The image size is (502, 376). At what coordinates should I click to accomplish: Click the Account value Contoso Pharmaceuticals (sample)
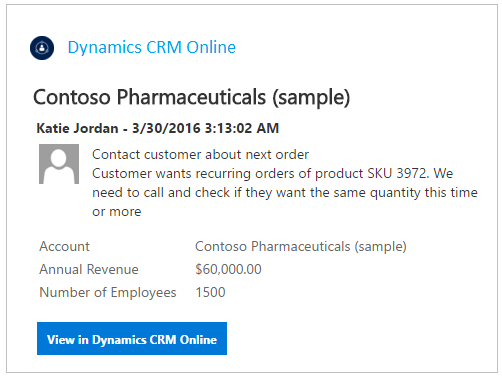[301, 247]
